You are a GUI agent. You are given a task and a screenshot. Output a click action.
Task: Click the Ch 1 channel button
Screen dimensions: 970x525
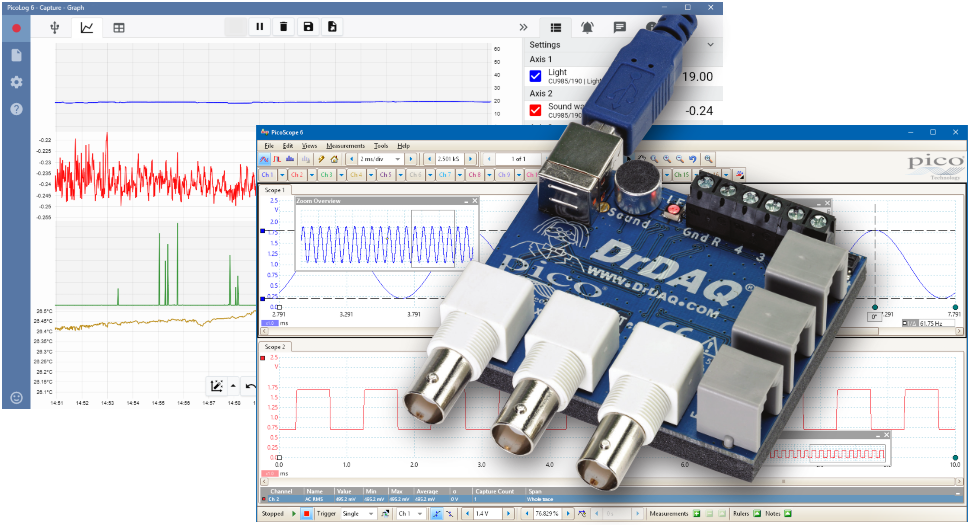click(x=267, y=175)
